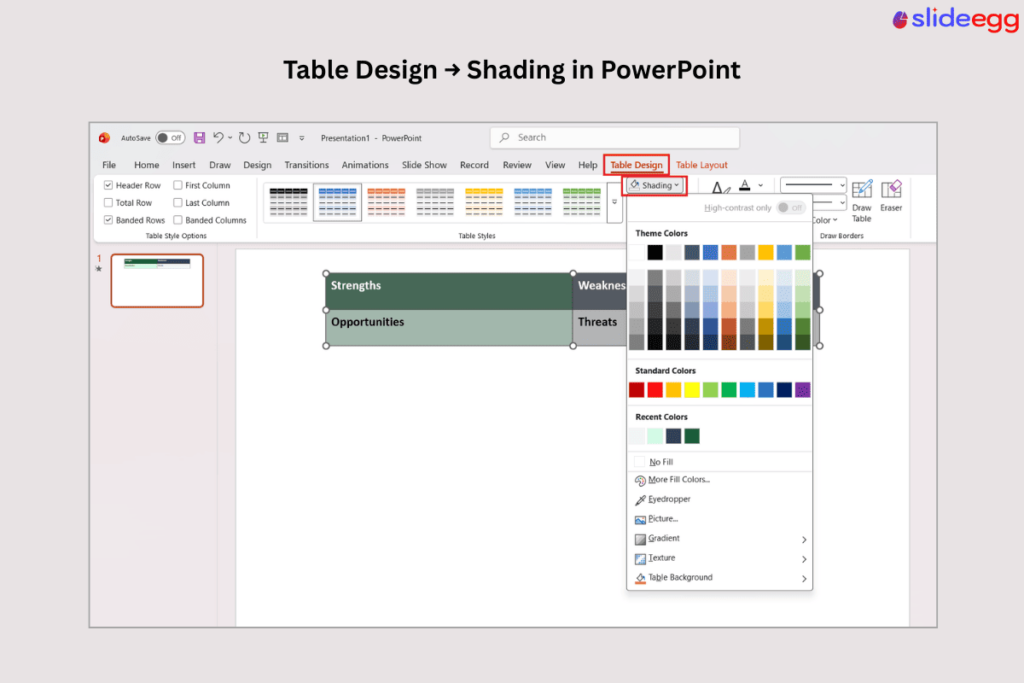
Task: Pick dark green recent color swatch
Action: 692,436
